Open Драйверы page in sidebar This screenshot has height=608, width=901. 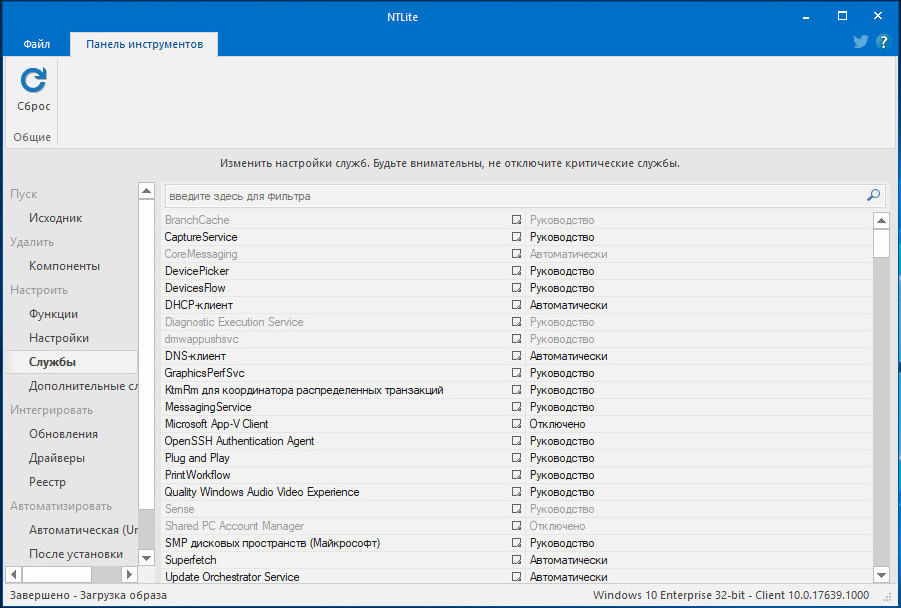click(57, 458)
